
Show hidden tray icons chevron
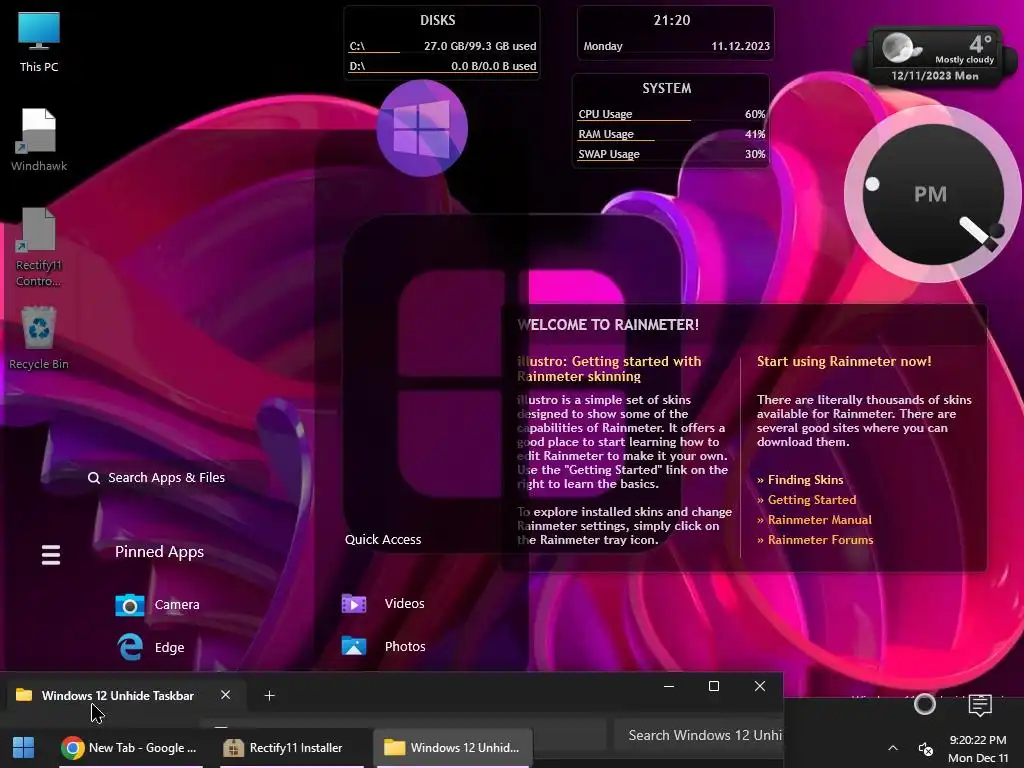(x=893, y=748)
